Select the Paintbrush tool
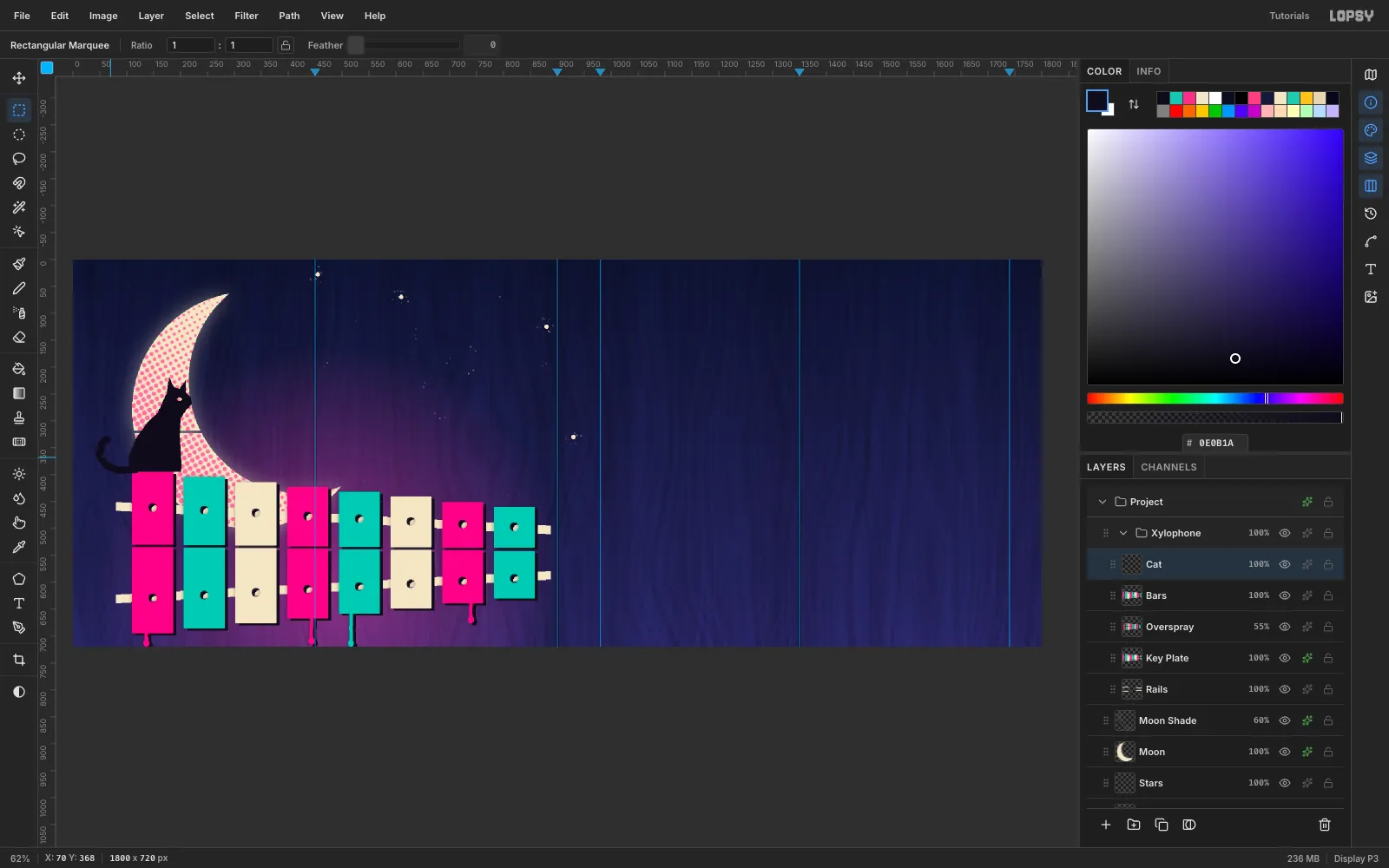1389x868 pixels. [x=19, y=264]
